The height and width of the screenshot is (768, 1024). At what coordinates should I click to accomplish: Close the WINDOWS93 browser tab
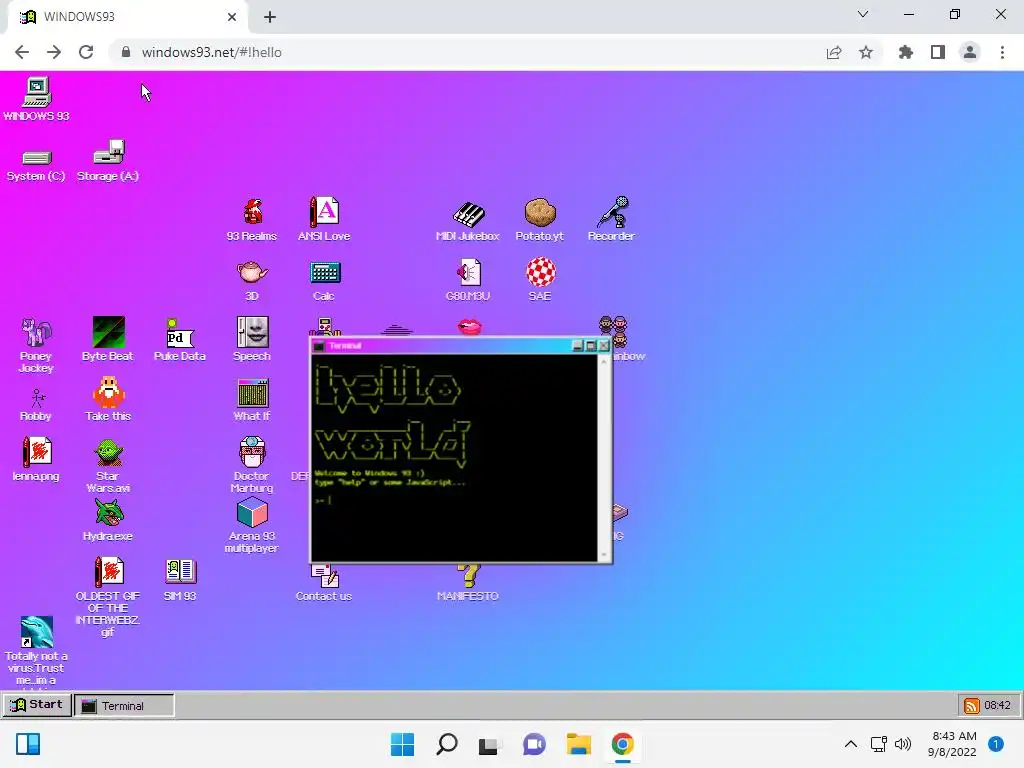tap(232, 17)
